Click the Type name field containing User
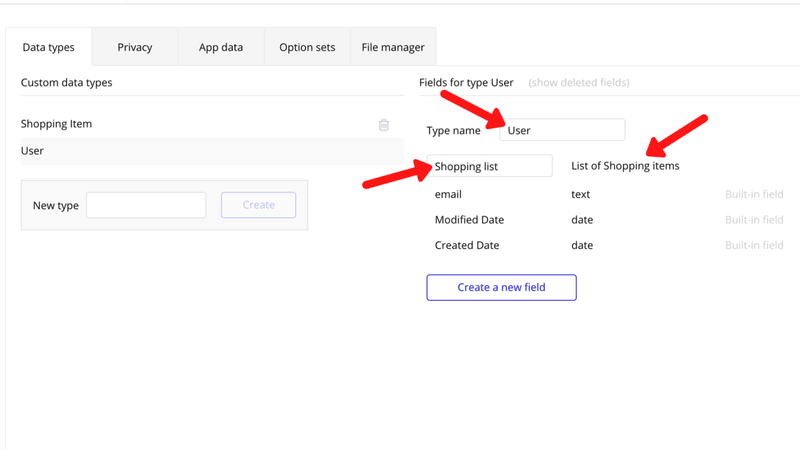This screenshot has width=800, height=450. click(562, 130)
